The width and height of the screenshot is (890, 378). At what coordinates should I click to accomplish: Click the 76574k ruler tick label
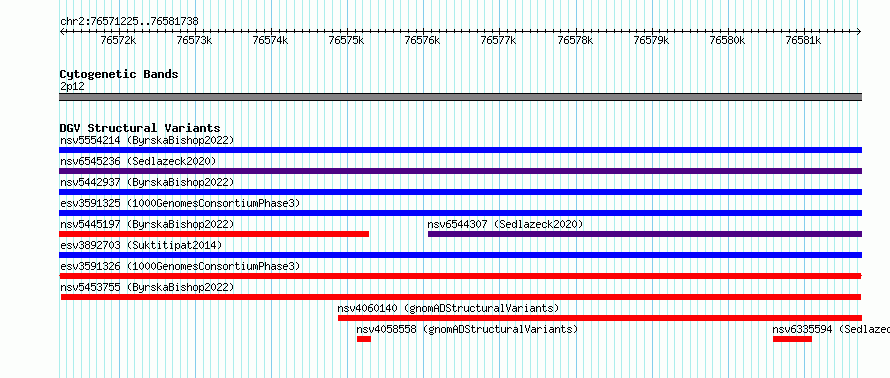pos(271,40)
